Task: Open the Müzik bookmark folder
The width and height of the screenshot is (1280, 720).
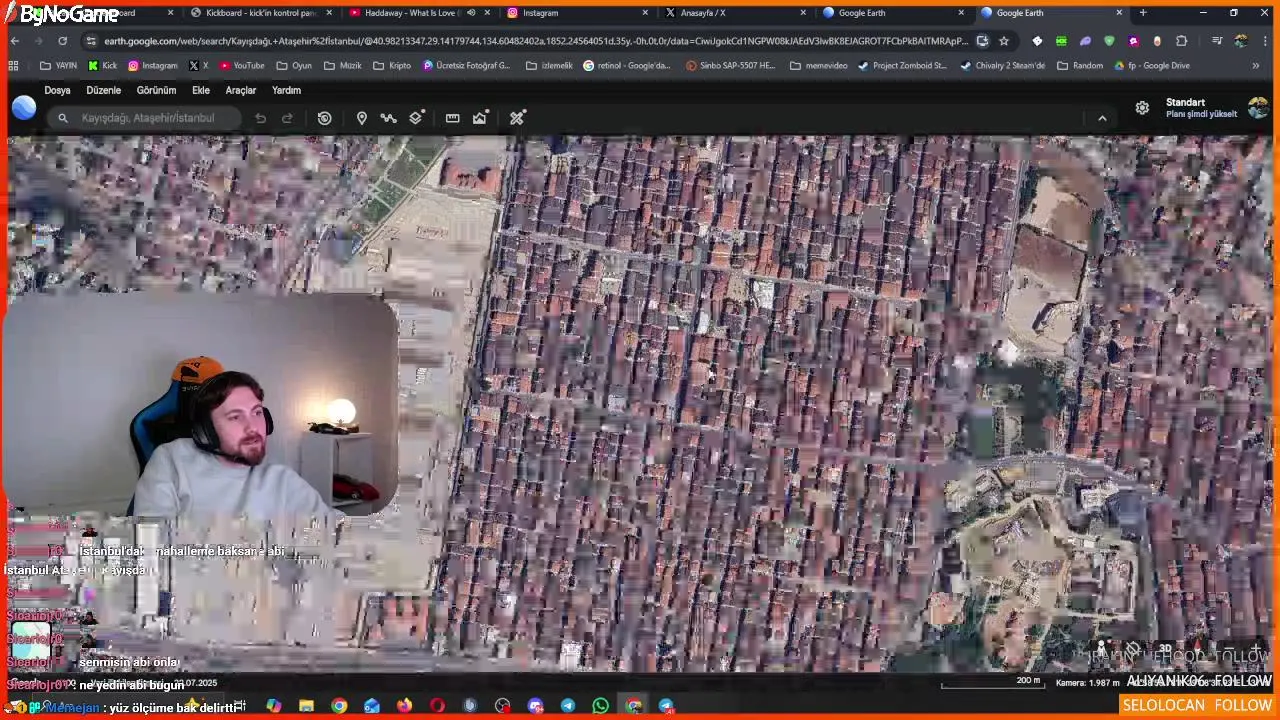Action: pos(343,66)
